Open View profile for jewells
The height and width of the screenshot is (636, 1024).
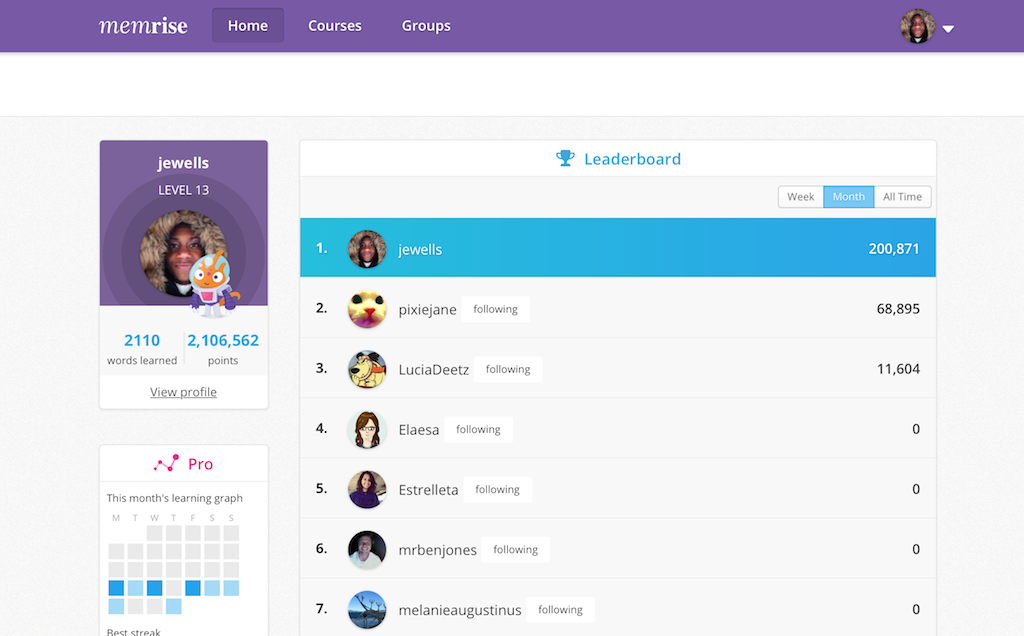(183, 391)
